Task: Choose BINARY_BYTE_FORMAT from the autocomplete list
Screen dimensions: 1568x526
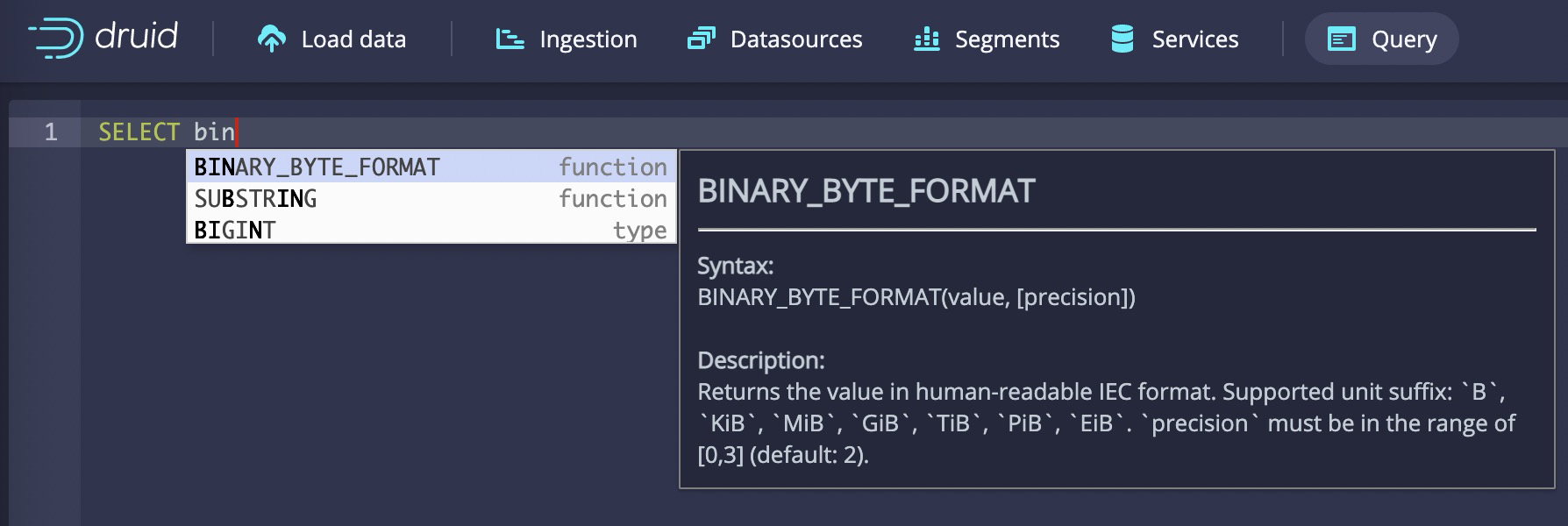Action: click(x=317, y=167)
